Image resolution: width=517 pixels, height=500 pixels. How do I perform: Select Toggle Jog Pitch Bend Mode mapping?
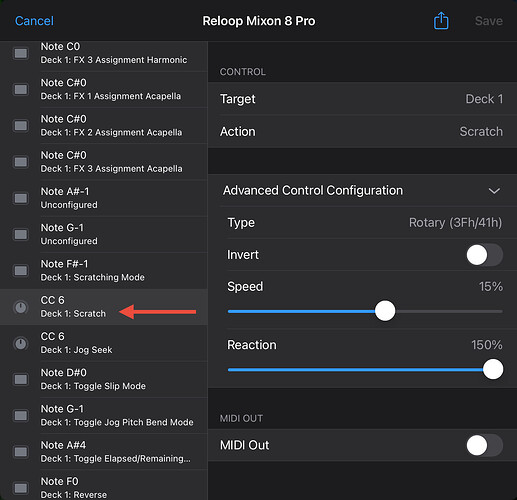104,416
